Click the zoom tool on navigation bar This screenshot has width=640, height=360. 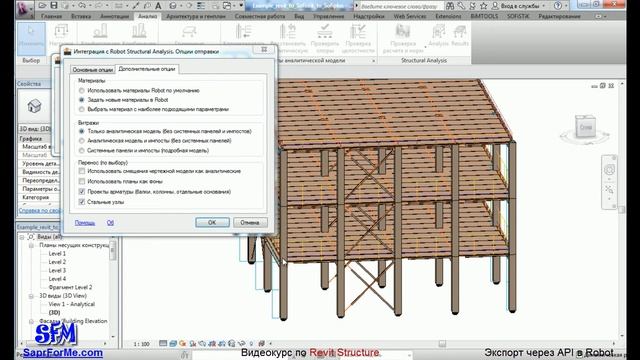tap(609, 190)
